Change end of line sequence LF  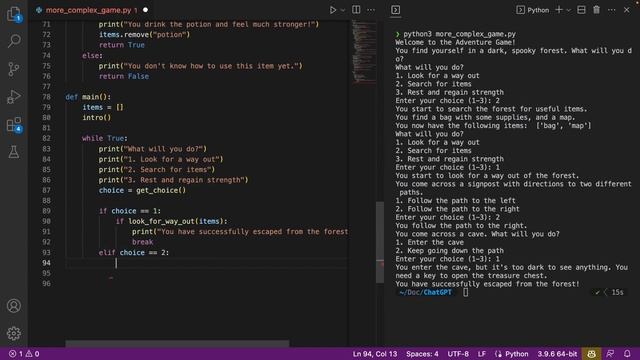pos(482,354)
